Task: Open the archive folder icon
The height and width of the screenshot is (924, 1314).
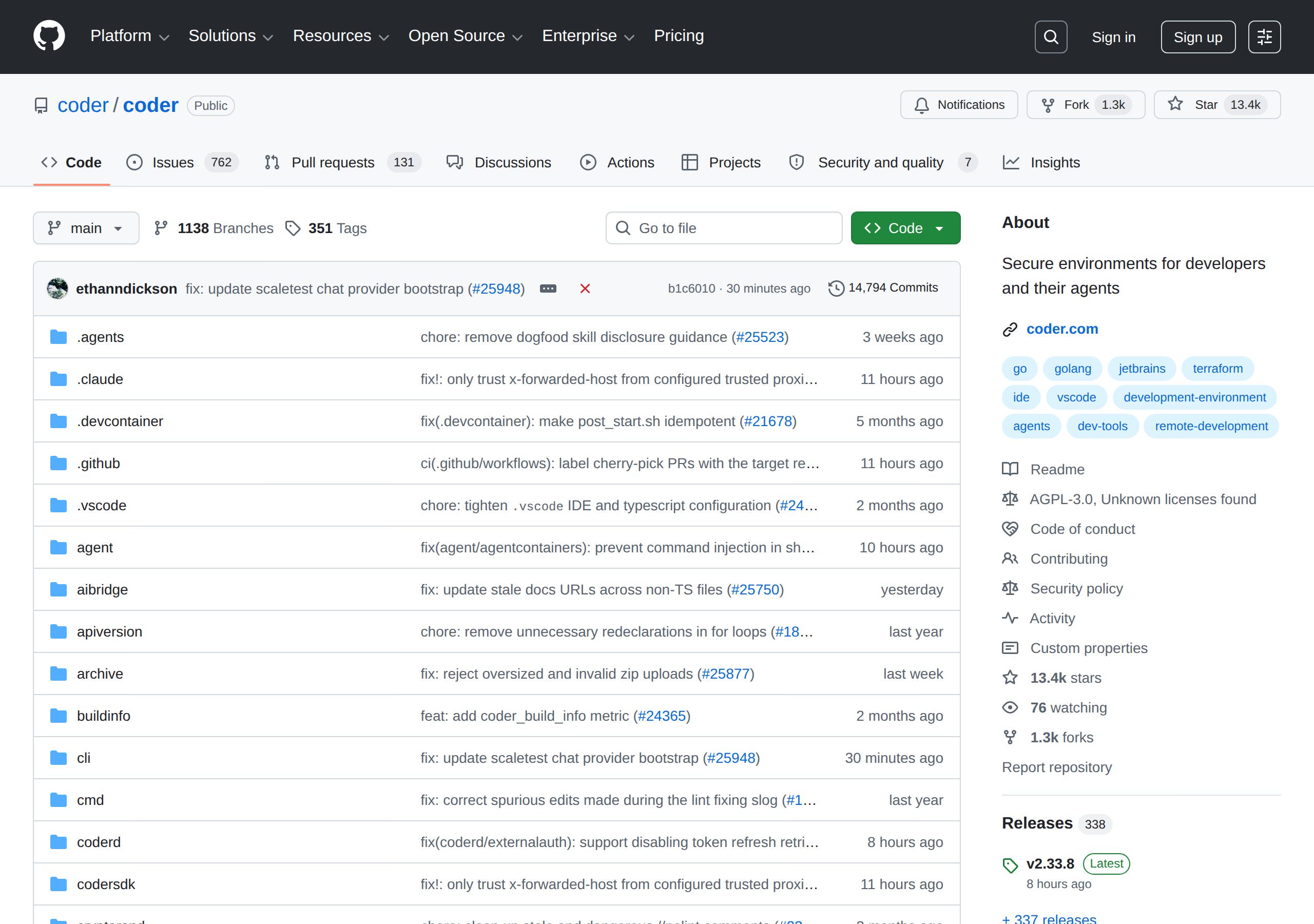Action: pos(59,674)
